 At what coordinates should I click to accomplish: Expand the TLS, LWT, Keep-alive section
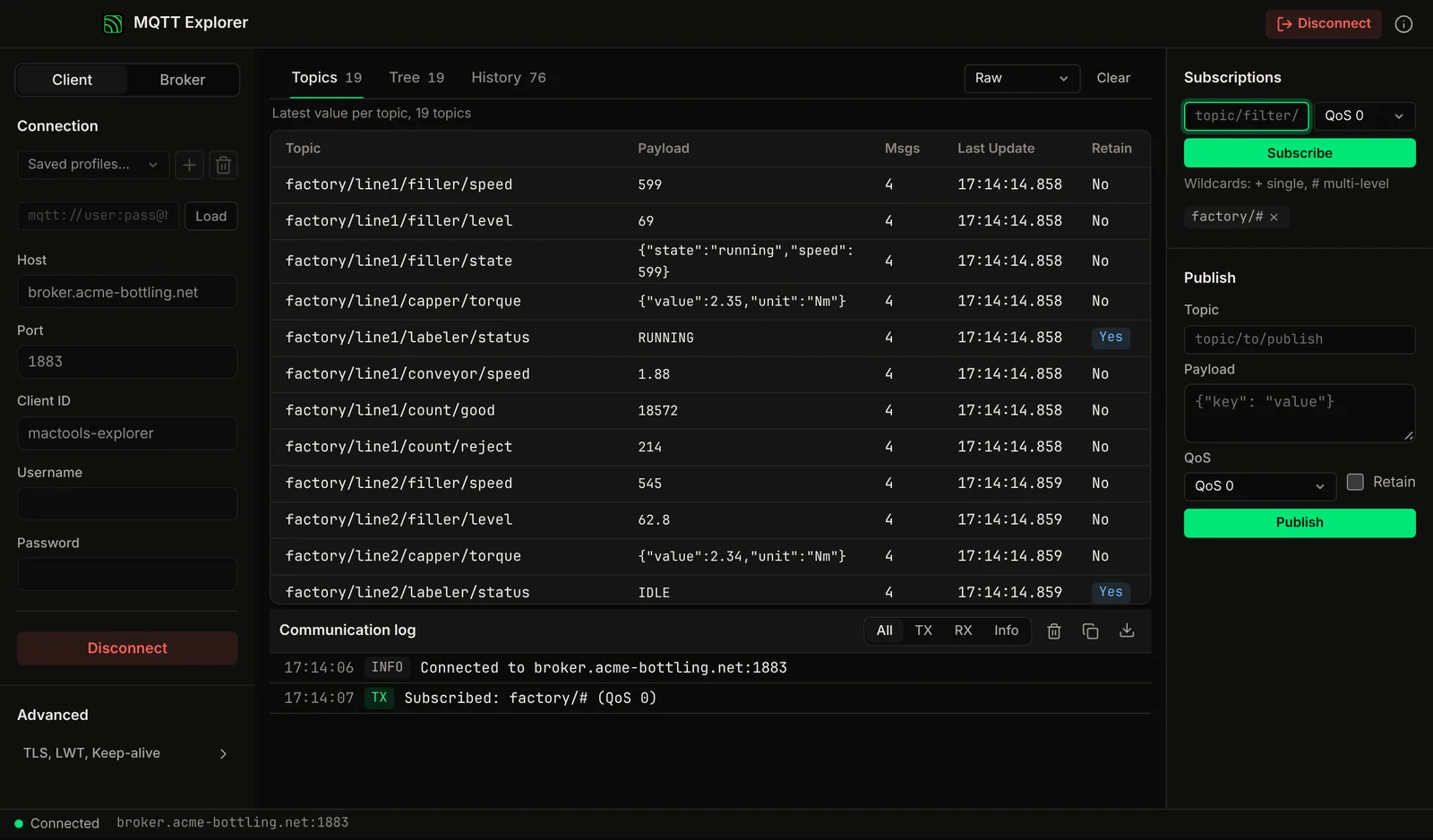coord(126,753)
